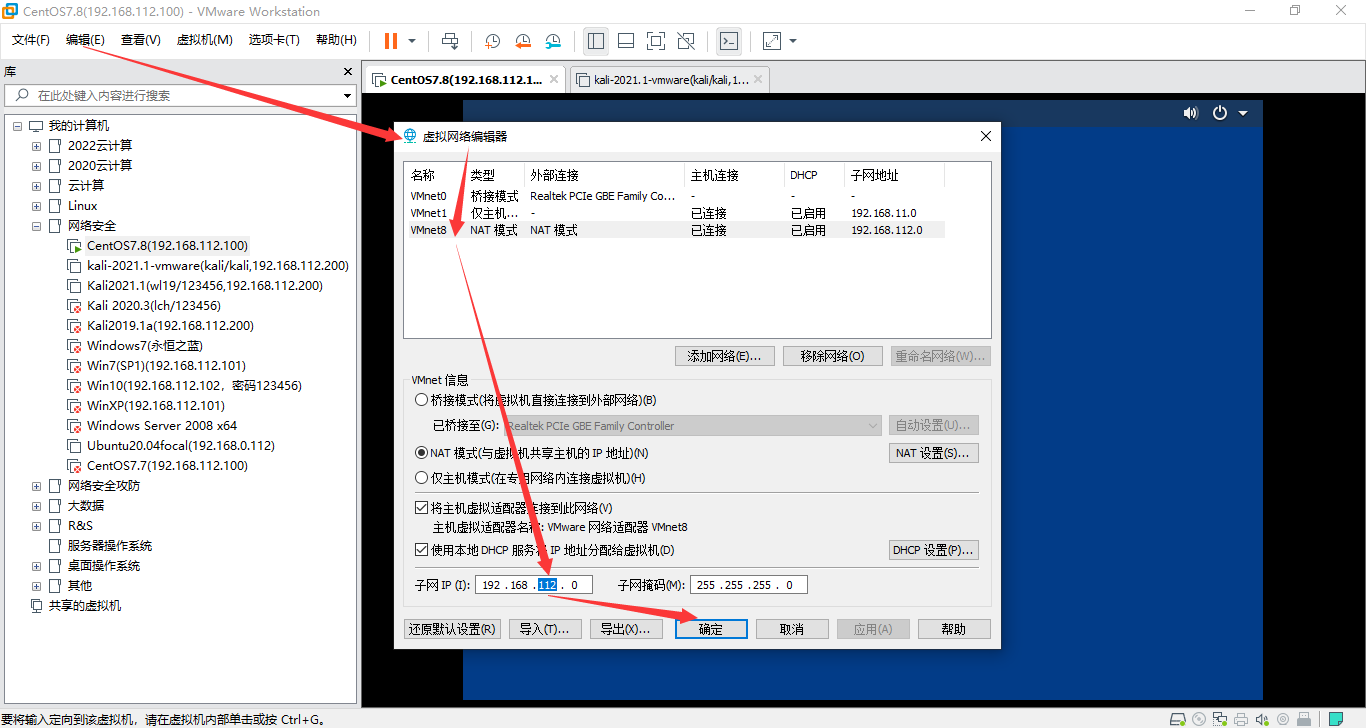Click the Unity mode toolbar icon
The image size is (1366, 728).
pos(686,41)
